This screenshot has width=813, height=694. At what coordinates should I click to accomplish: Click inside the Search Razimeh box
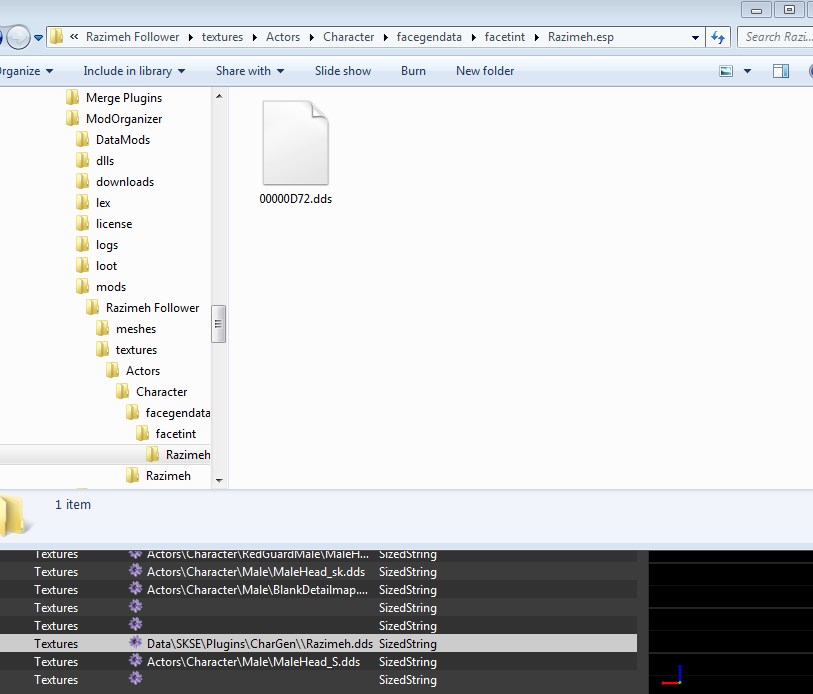[775, 36]
